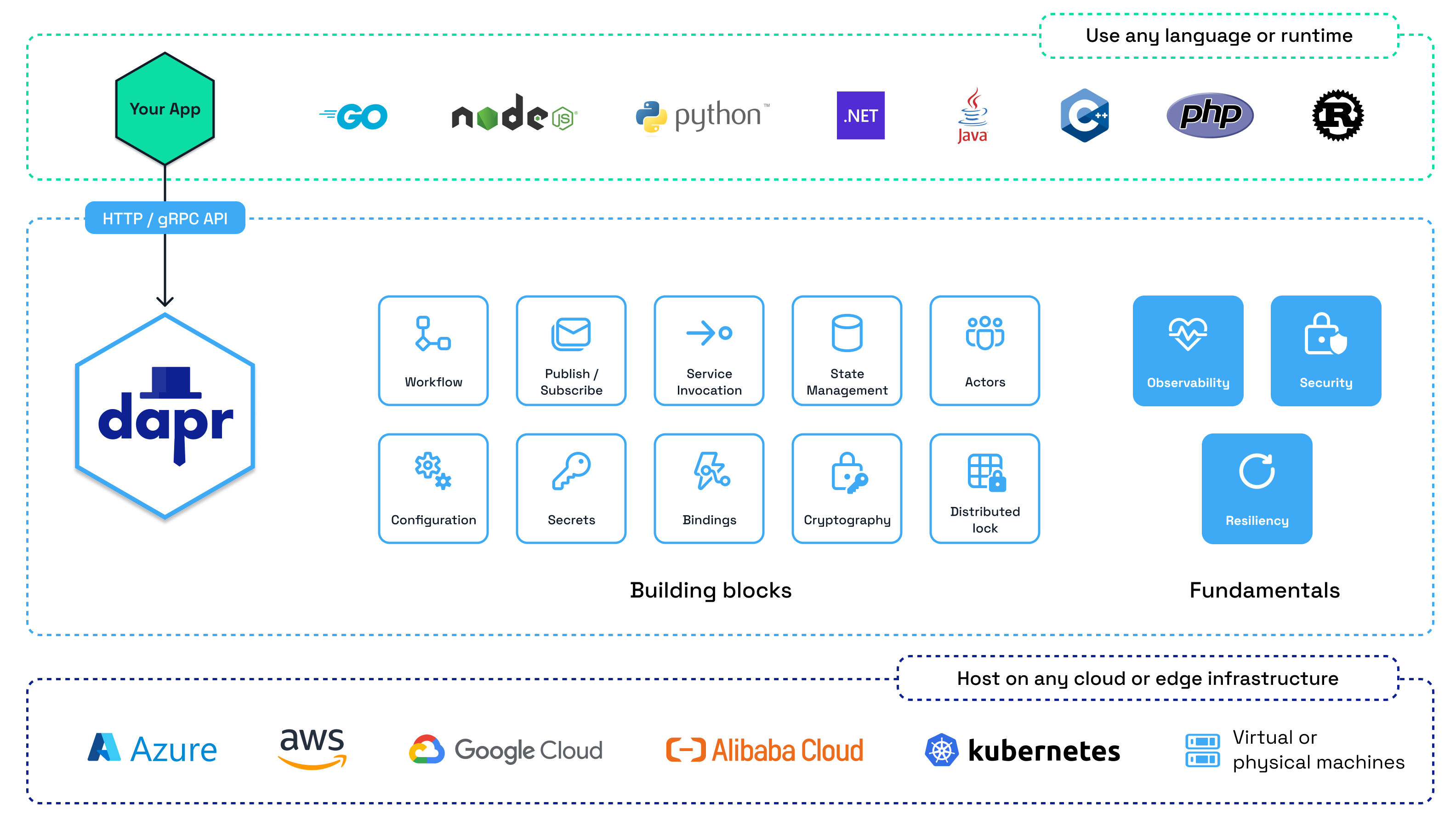Click the State Management cylinder icon
Screen dimensions: 1456x820
[x=847, y=333]
